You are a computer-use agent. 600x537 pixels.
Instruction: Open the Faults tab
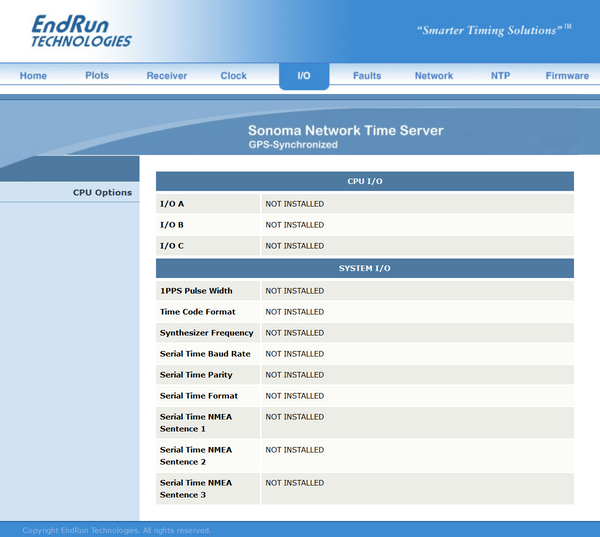[x=367, y=75]
